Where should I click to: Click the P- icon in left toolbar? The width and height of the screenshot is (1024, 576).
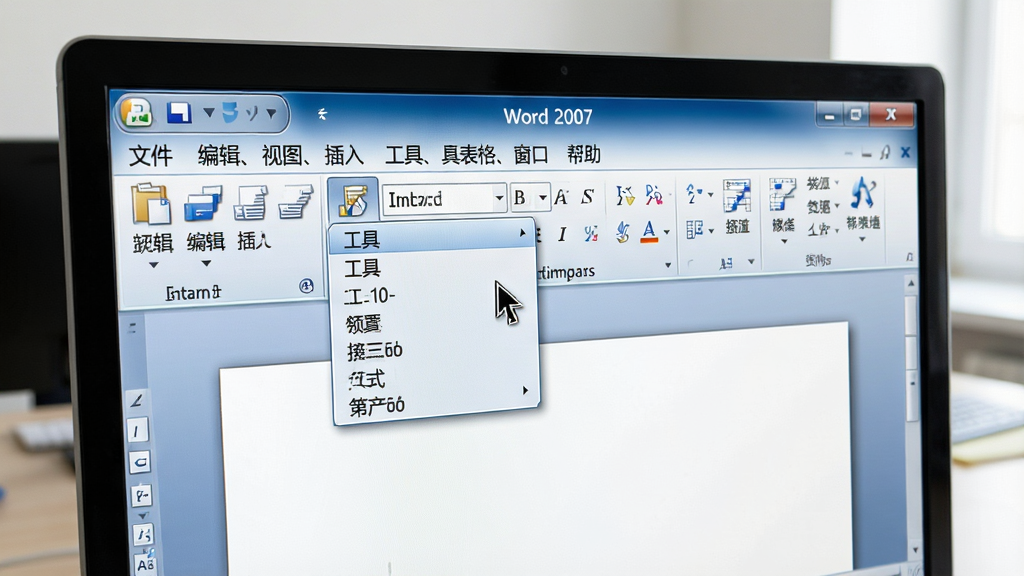[142, 496]
